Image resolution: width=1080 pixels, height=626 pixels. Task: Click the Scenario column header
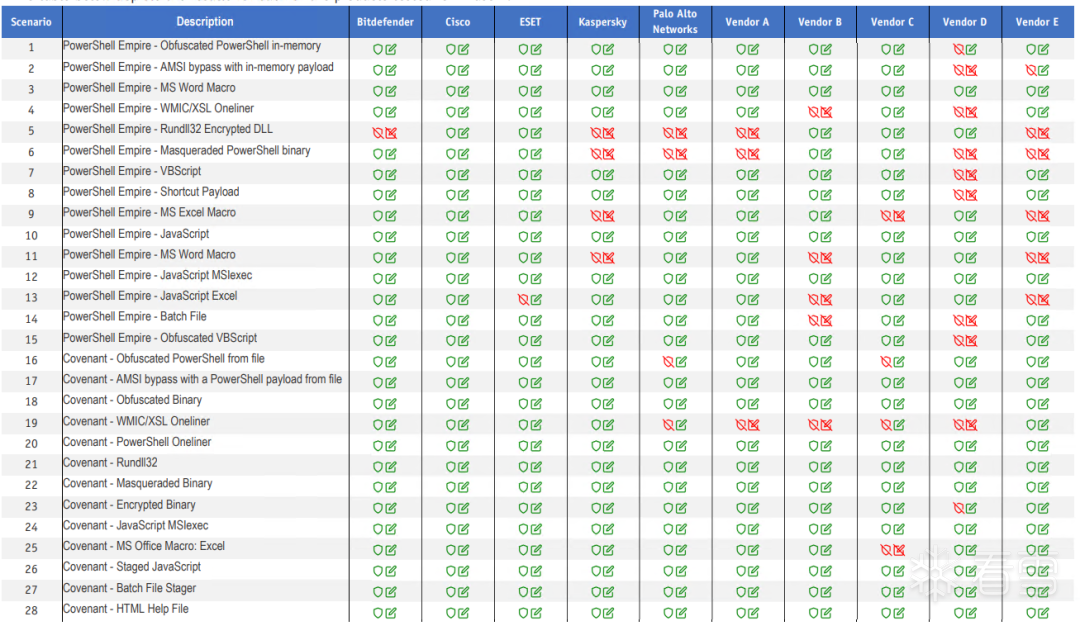(x=31, y=22)
